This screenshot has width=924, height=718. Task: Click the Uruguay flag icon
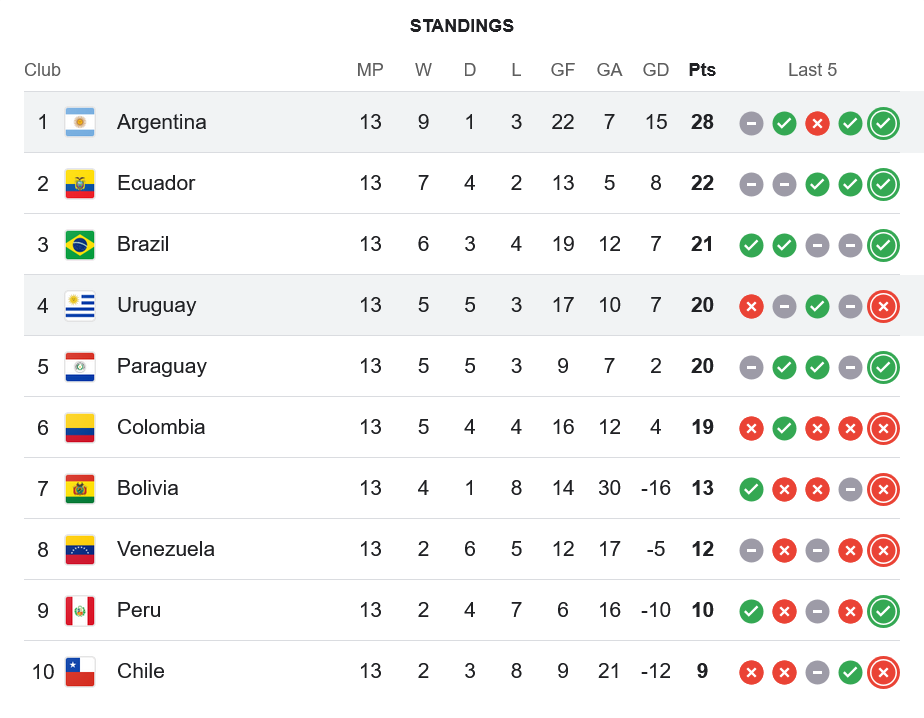tap(80, 305)
